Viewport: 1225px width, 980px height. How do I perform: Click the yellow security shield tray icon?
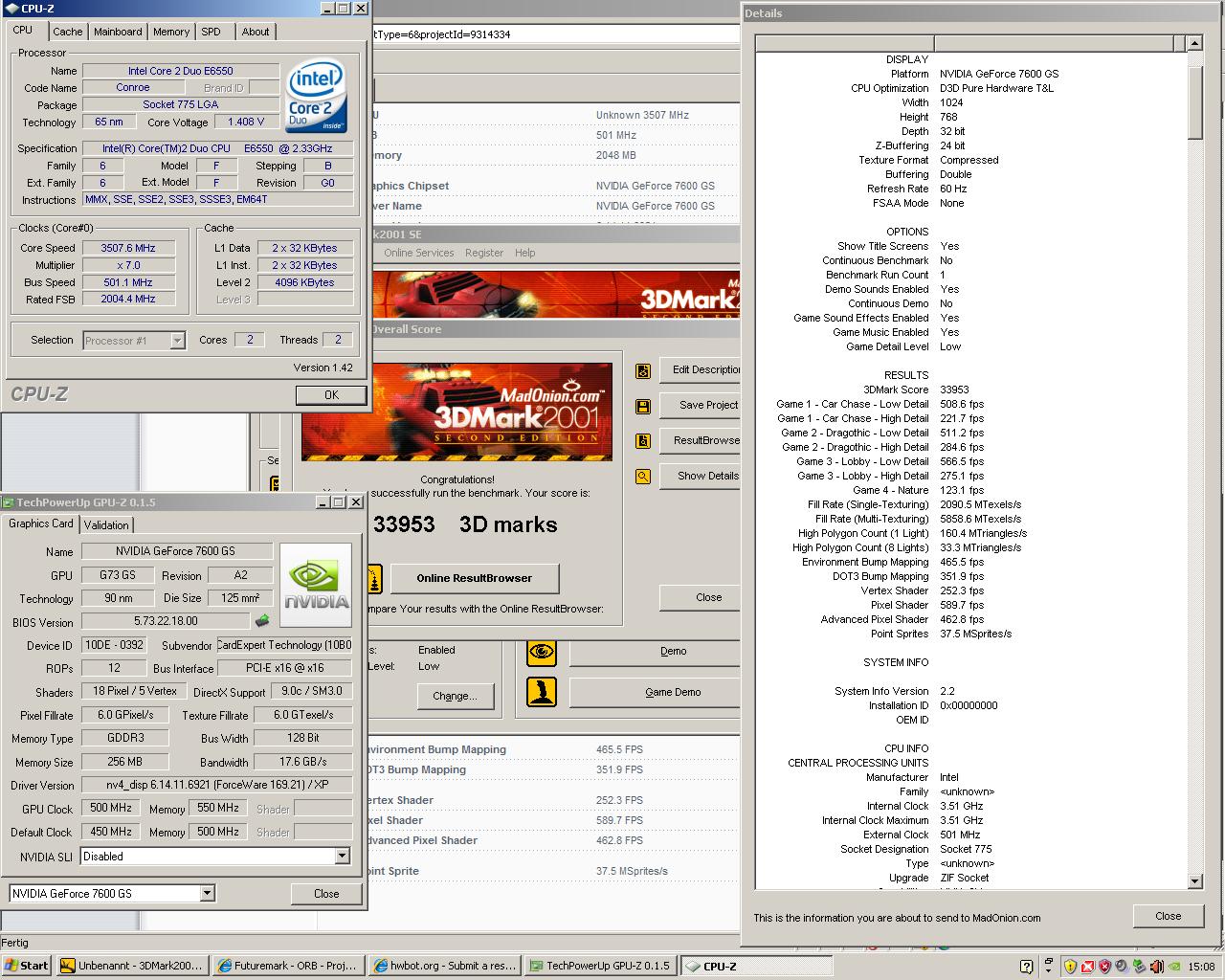pyautogui.click(x=1071, y=967)
